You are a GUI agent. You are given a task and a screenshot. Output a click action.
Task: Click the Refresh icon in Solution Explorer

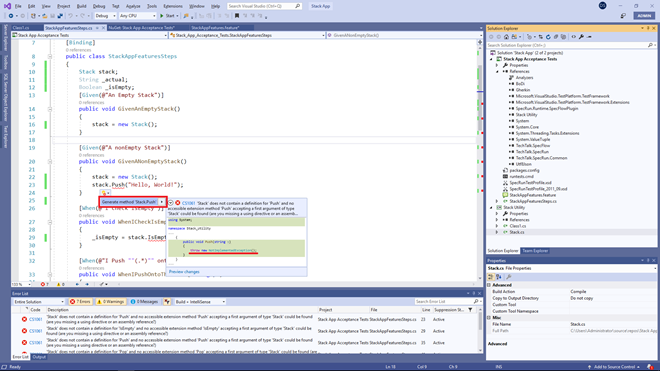[x=548, y=37]
